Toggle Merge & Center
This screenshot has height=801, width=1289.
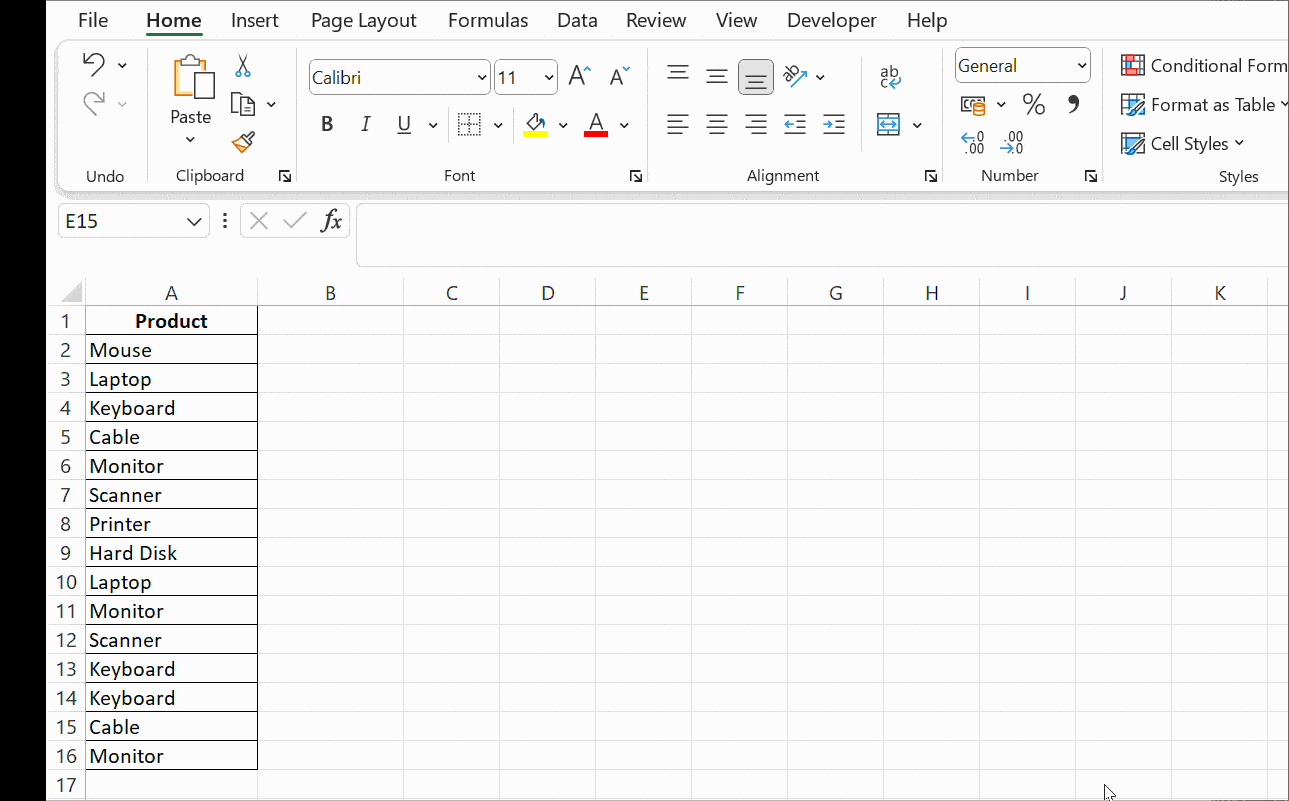point(889,124)
